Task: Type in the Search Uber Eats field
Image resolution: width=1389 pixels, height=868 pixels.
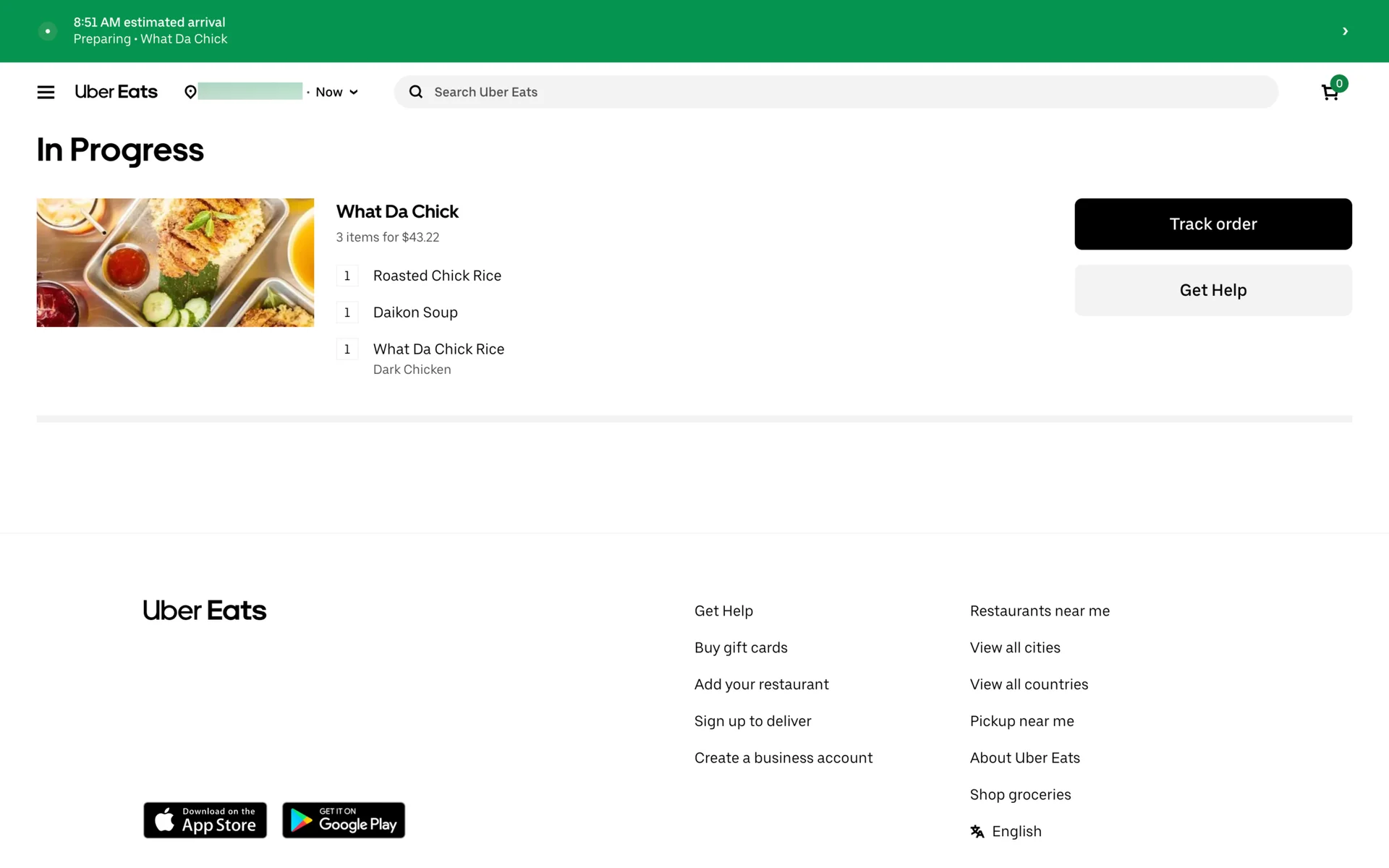Action: (x=832, y=92)
